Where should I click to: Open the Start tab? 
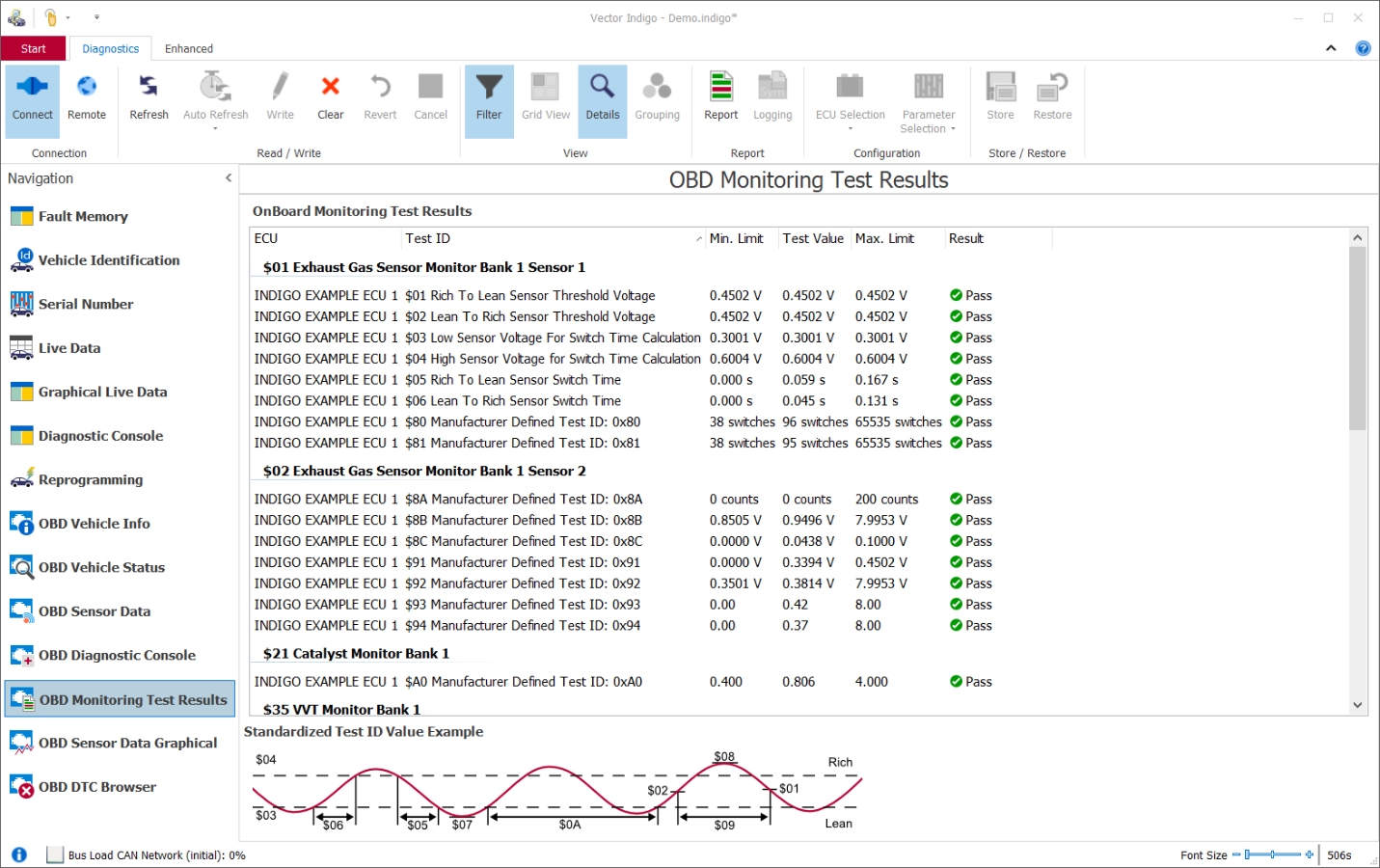pyautogui.click(x=34, y=48)
